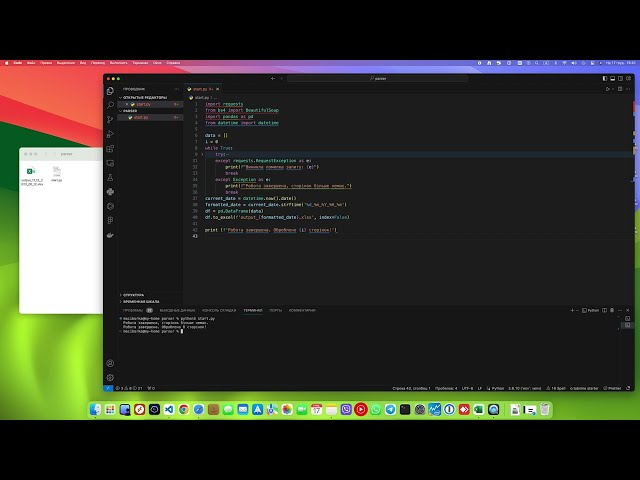Split the terminal panel
This screenshot has width=640, height=480.
tap(604, 310)
